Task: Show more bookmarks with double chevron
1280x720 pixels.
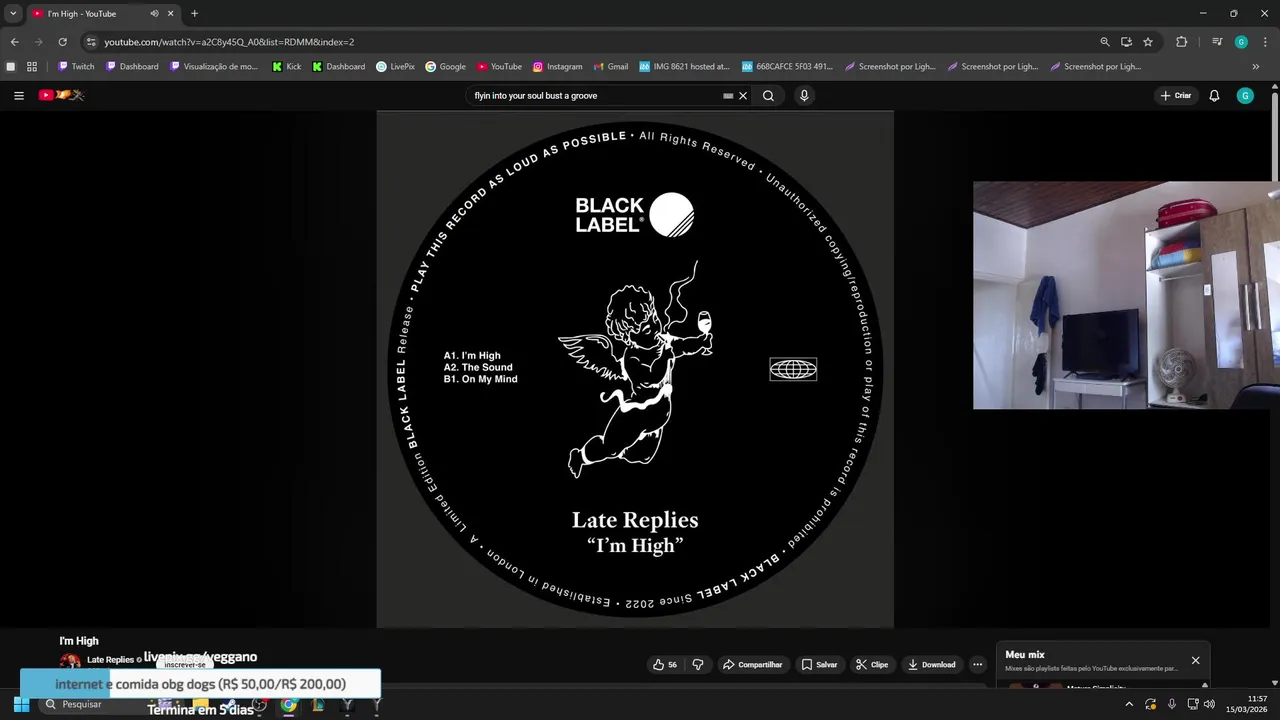Action: click(1256, 67)
